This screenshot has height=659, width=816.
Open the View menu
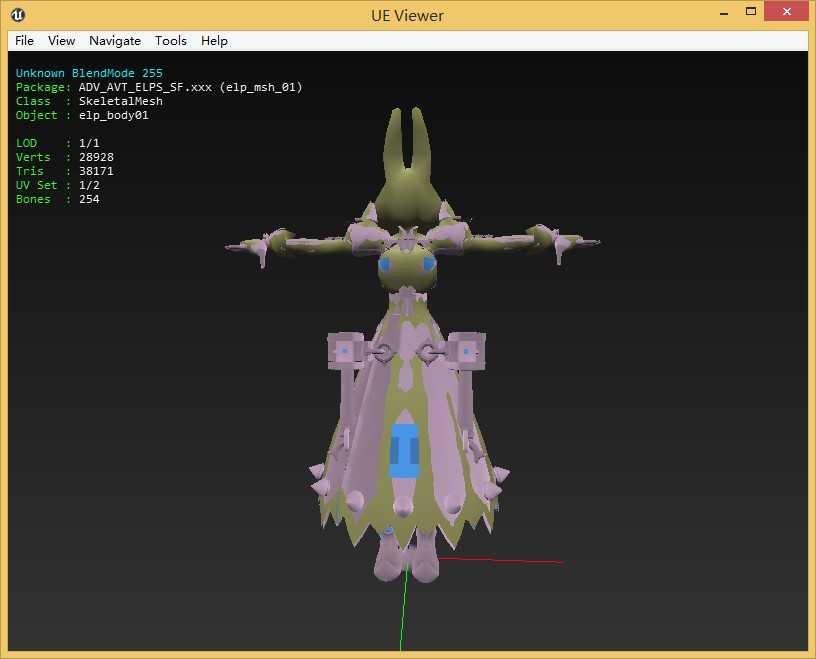(x=61, y=41)
